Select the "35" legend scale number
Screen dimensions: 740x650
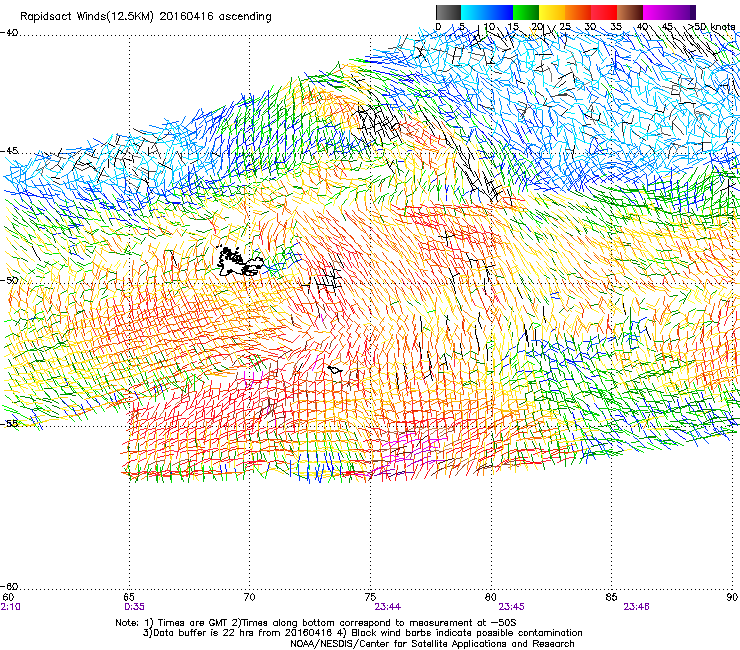coord(616,27)
